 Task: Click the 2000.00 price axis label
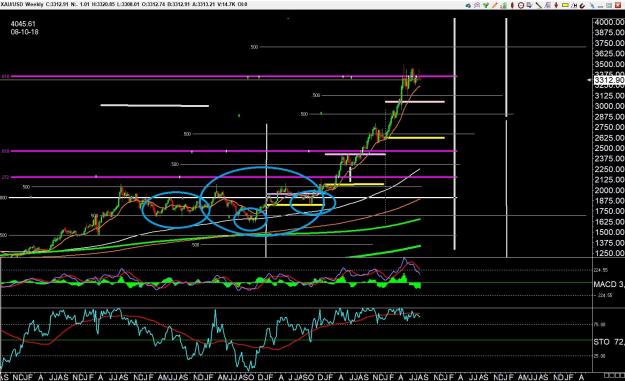click(x=609, y=190)
